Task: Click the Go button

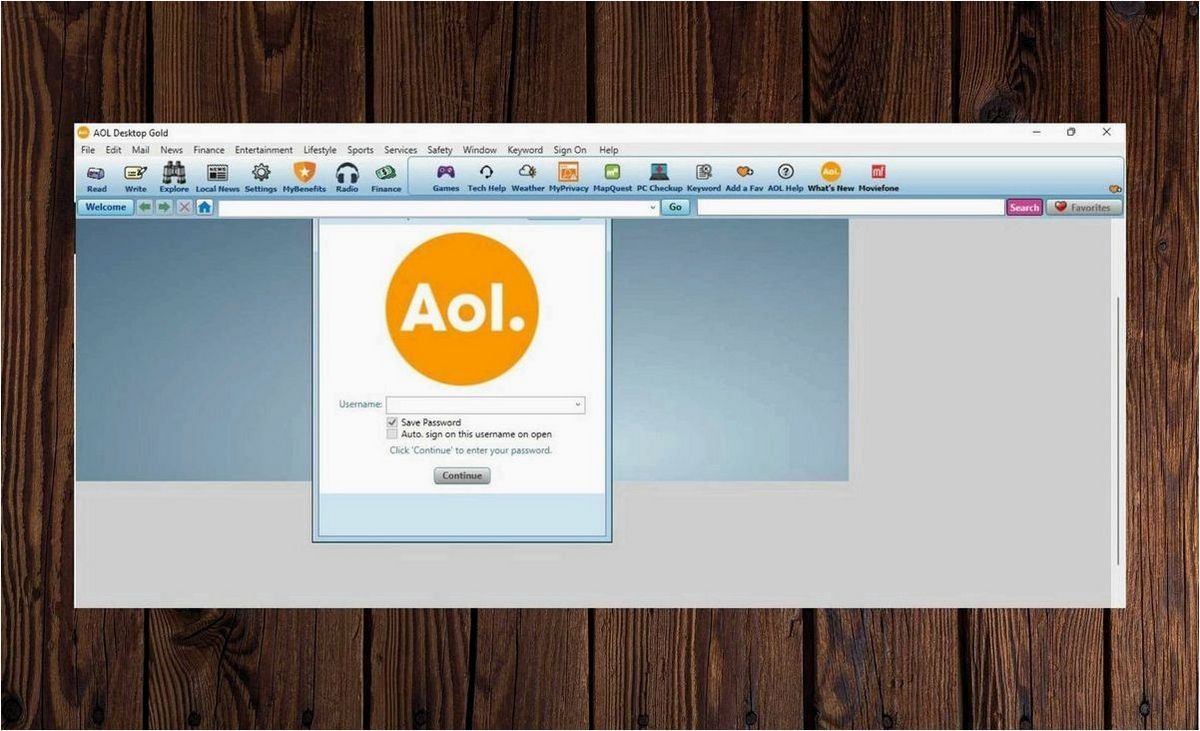Action: pyautogui.click(x=675, y=207)
